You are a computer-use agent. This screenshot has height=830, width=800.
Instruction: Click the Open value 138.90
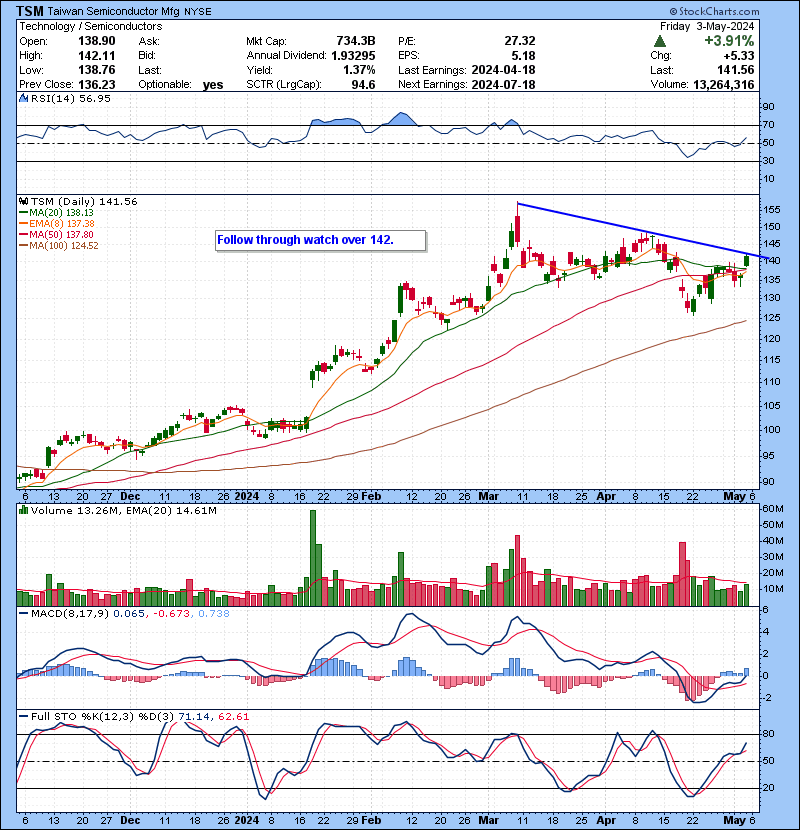click(96, 41)
